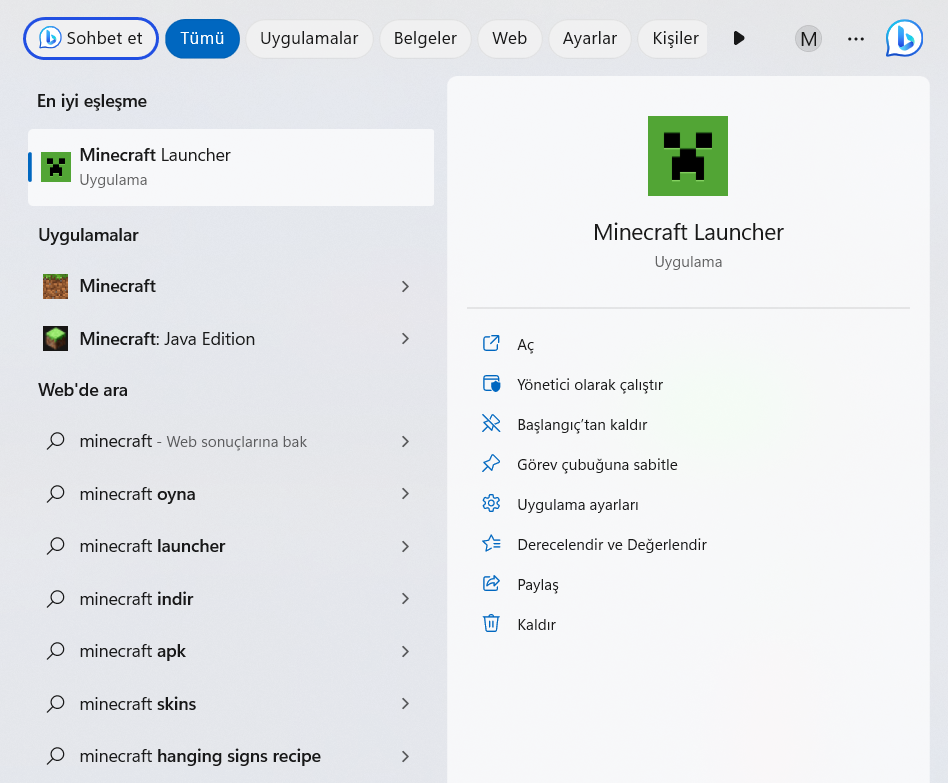Click the Aç open action
The height and width of the screenshot is (783, 948).
point(525,345)
